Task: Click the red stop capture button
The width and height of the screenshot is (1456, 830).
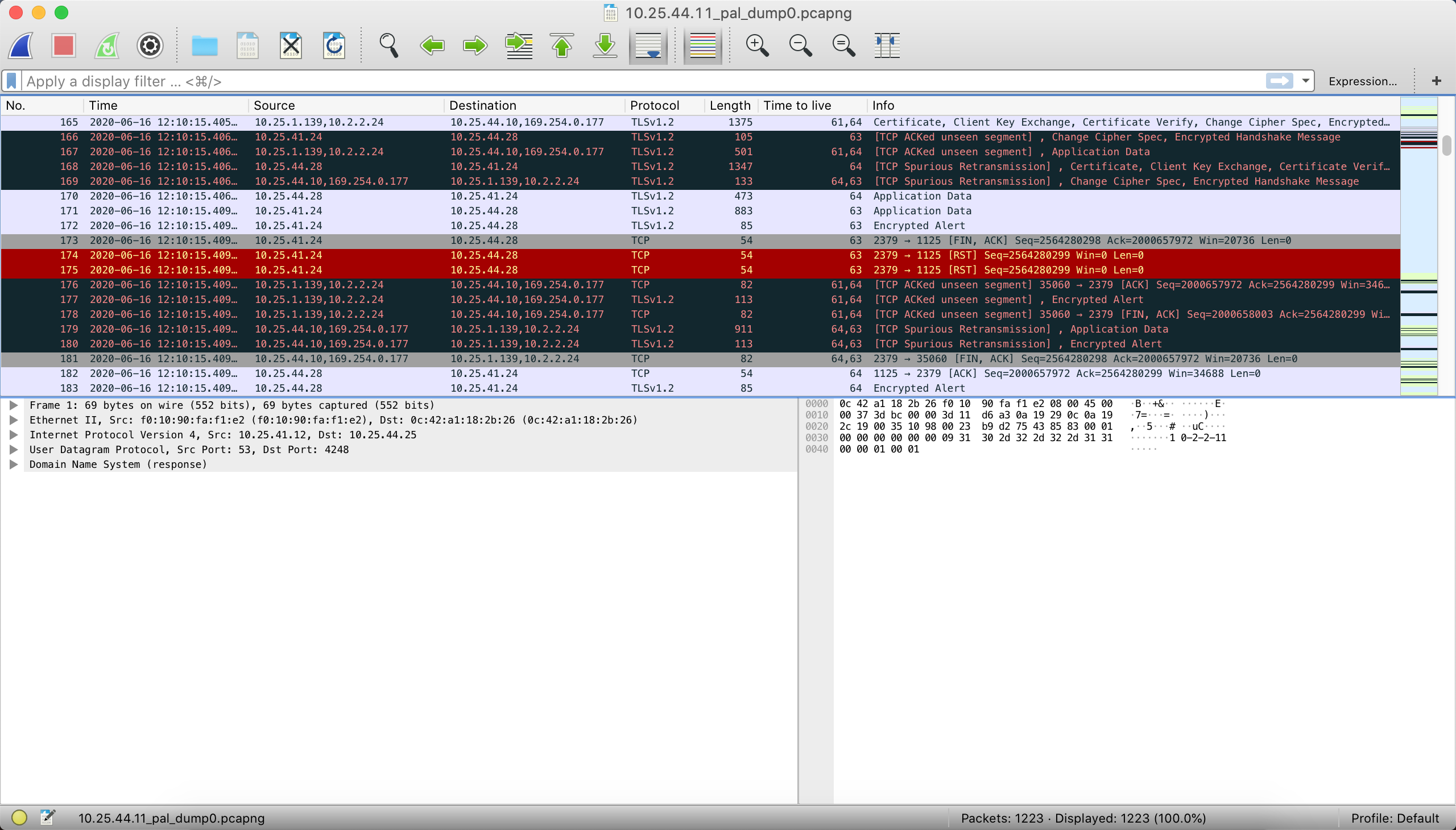Action: [x=63, y=45]
